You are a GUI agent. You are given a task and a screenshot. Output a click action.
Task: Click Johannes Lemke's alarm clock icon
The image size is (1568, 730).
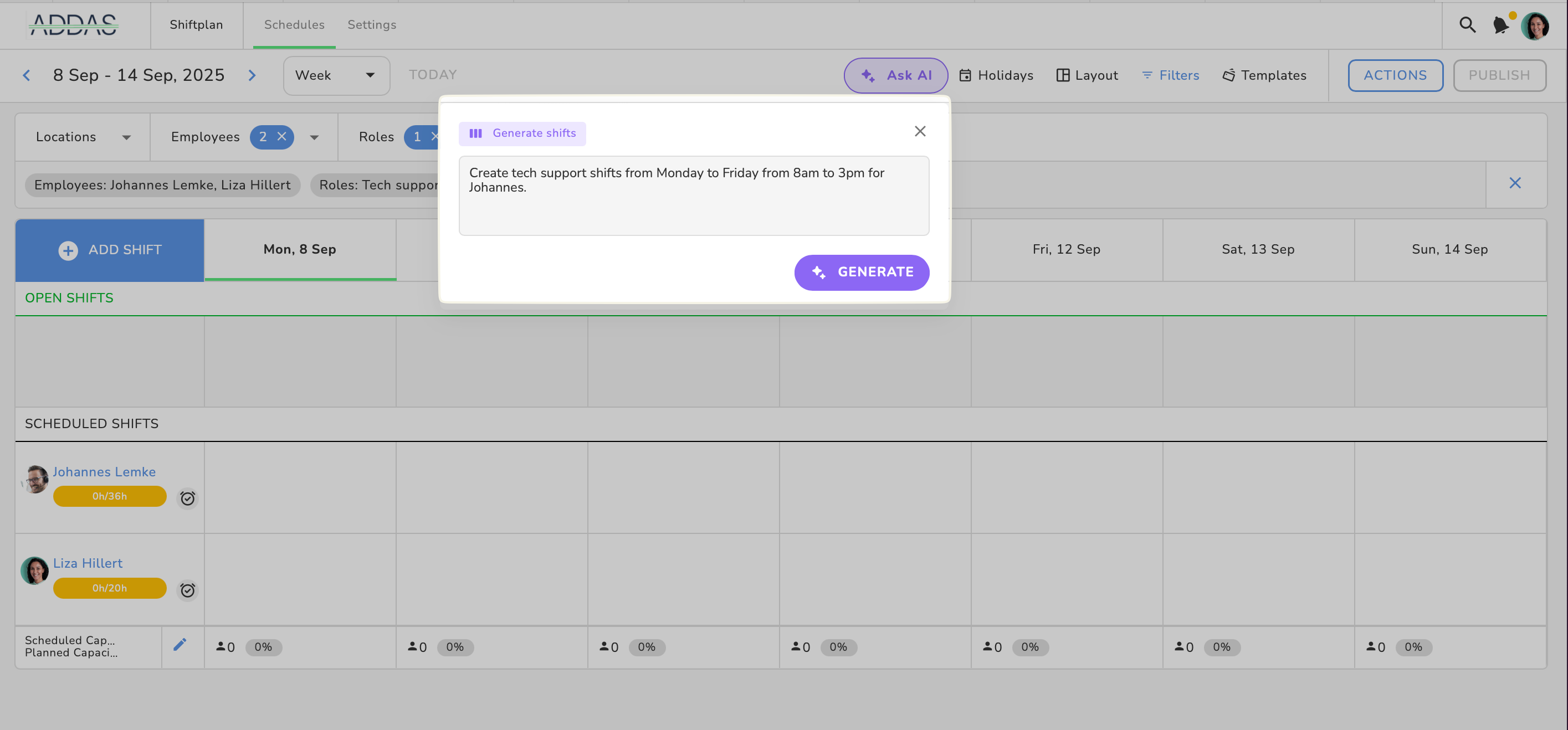187,498
